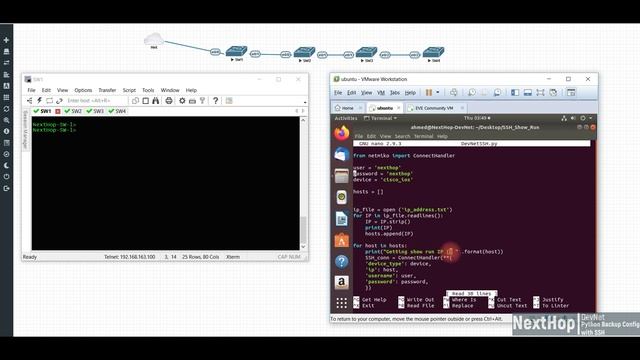
Task: Switch to the SW3 session tab
Action: coord(95,111)
